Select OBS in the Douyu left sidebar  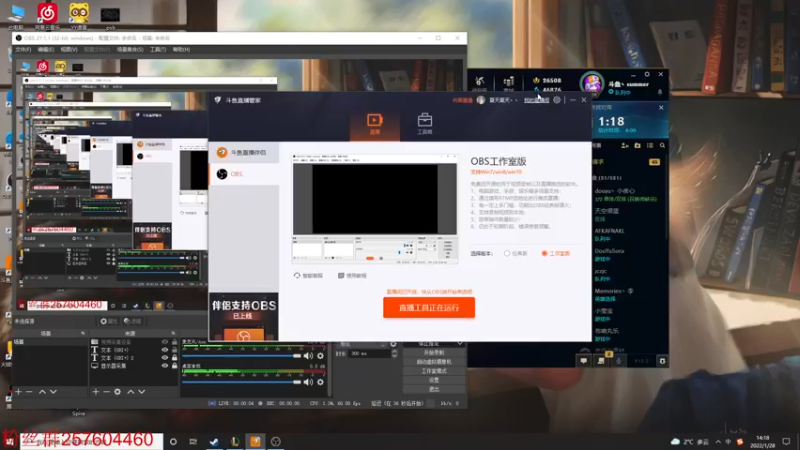pos(244,174)
